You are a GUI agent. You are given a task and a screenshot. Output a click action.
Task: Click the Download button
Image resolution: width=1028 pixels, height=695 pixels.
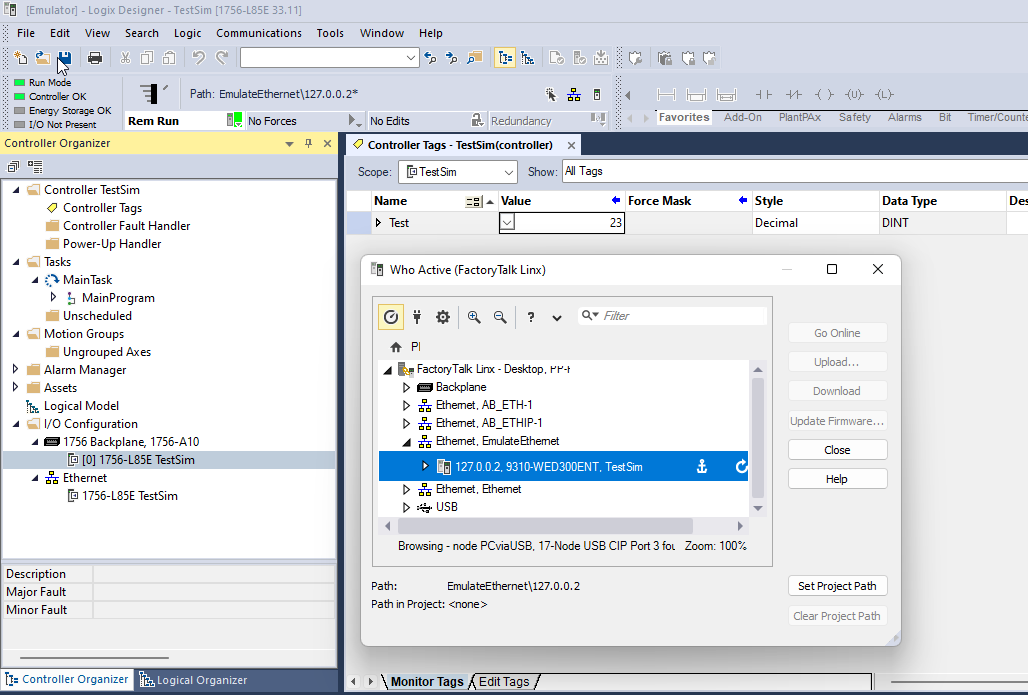(837, 391)
